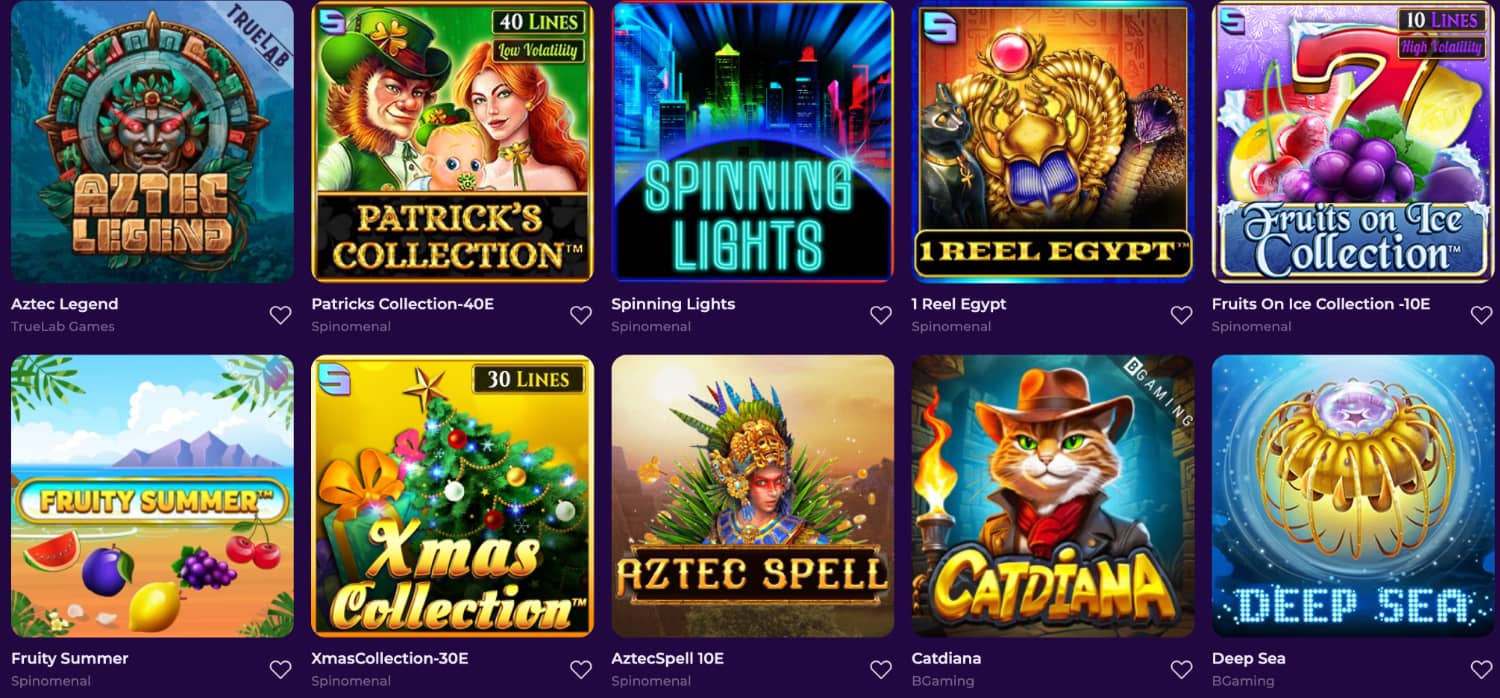
Task: Click heart icon beside Fruity Summer
Action: pos(280,670)
